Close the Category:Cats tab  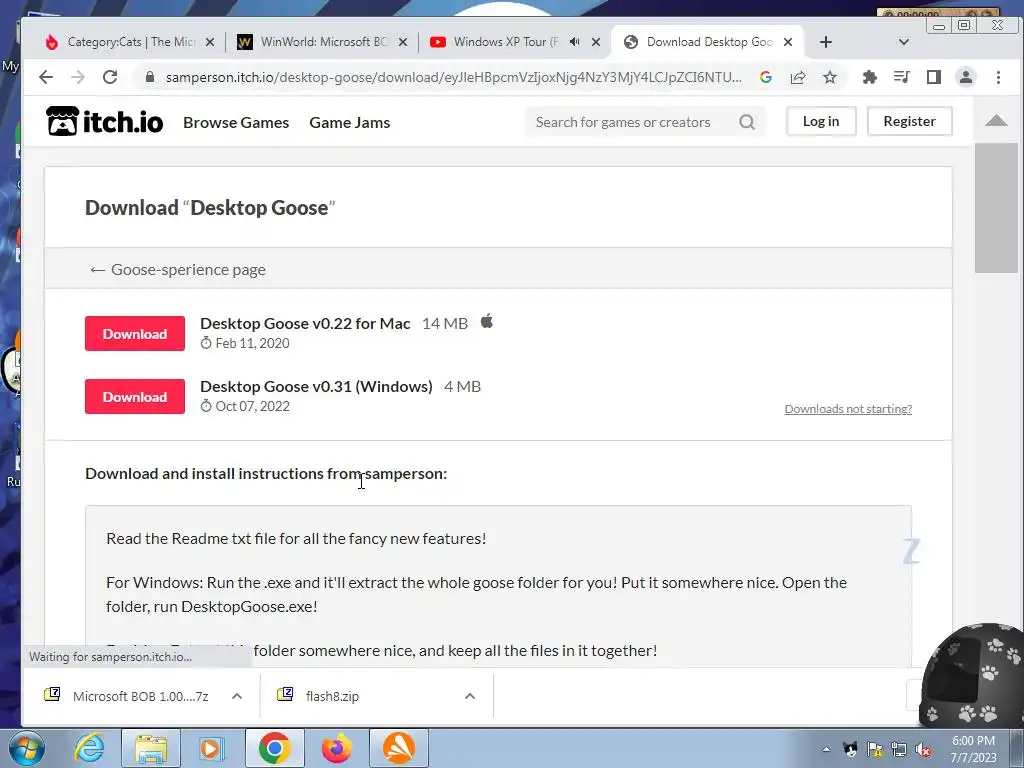click(x=210, y=42)
